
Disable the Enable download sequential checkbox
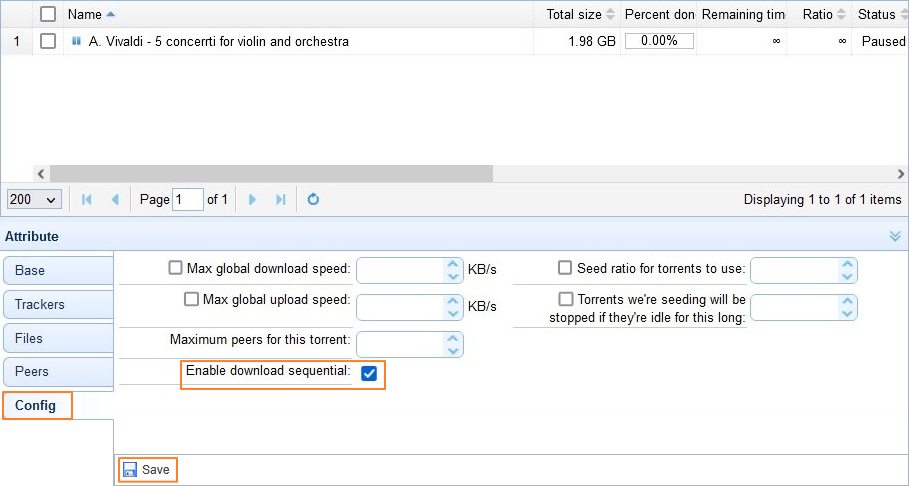[x=369, y=373]
